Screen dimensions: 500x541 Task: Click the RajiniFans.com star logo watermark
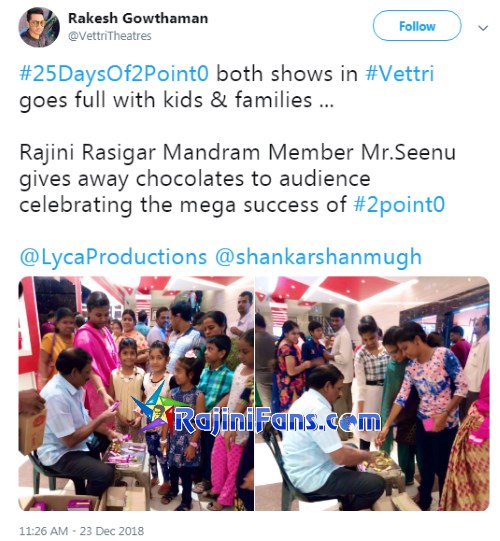point(155,409)
